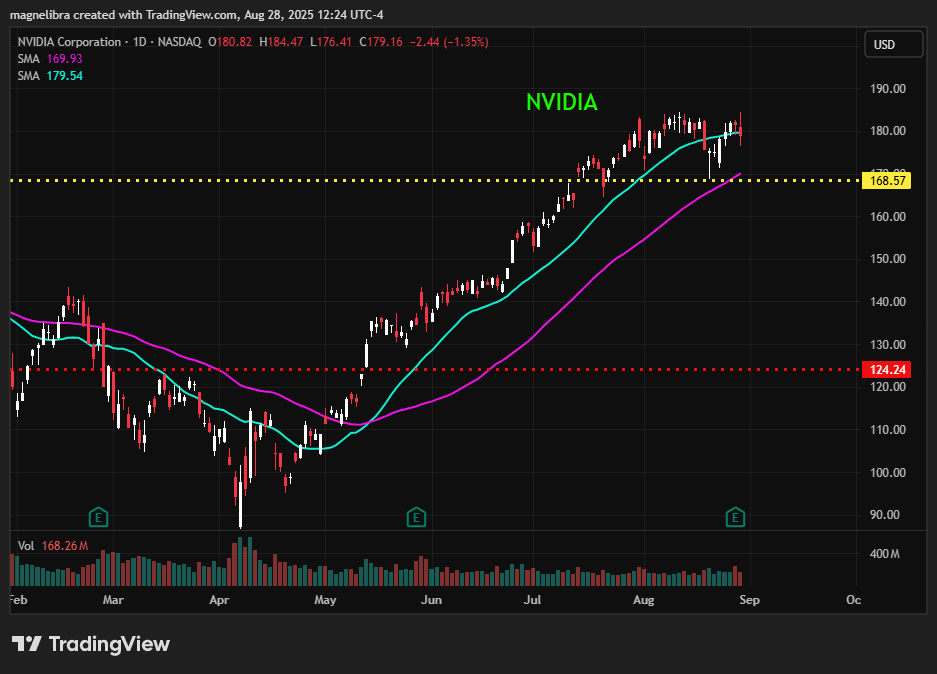Click the 100.00 price axis label
Screen dimensions: 937x674
[887, 472]
